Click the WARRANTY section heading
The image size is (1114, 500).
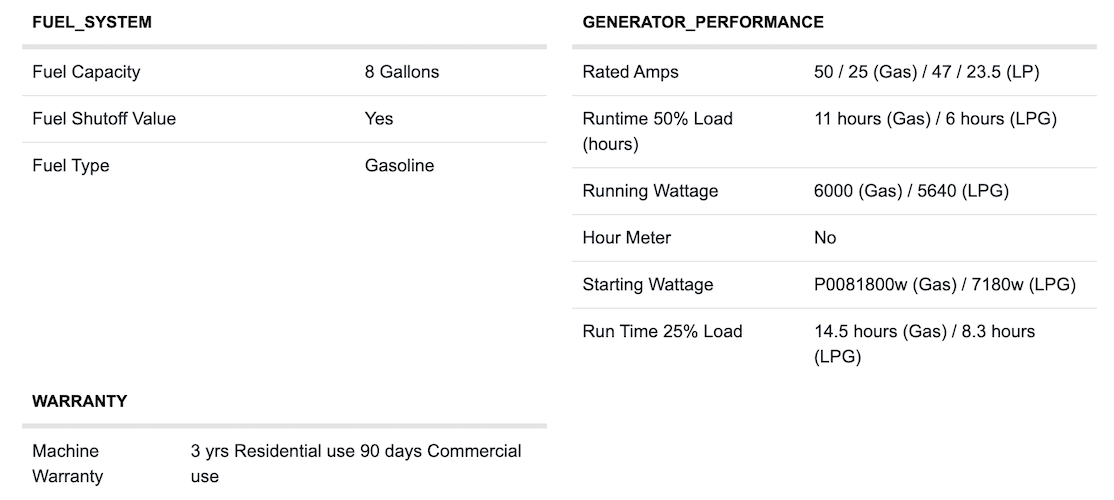80,401
